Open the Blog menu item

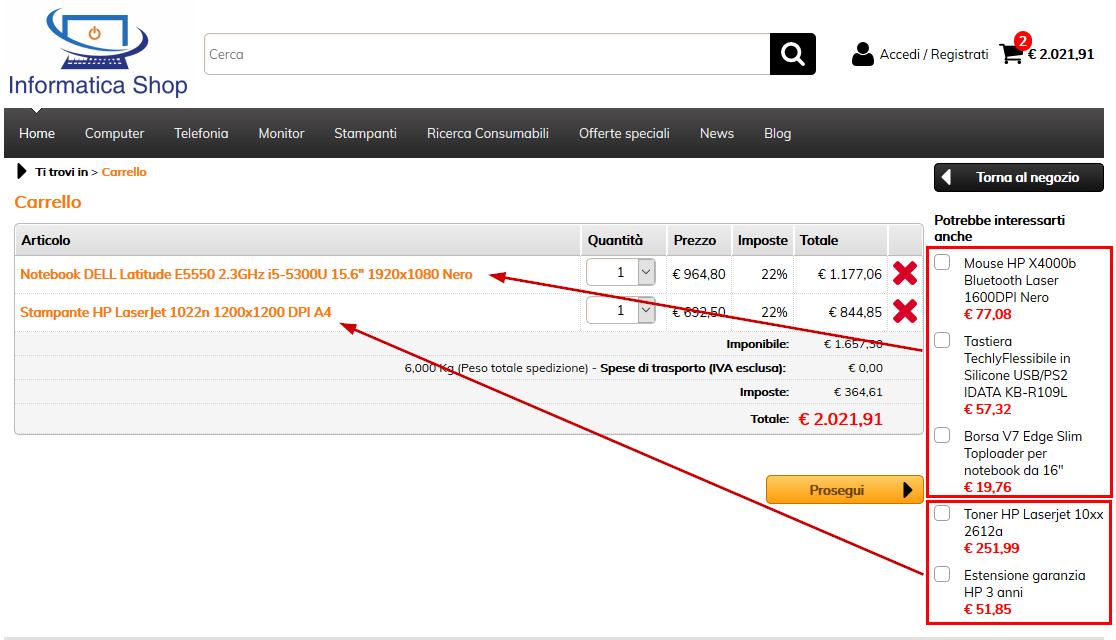(x=777, y=133)
